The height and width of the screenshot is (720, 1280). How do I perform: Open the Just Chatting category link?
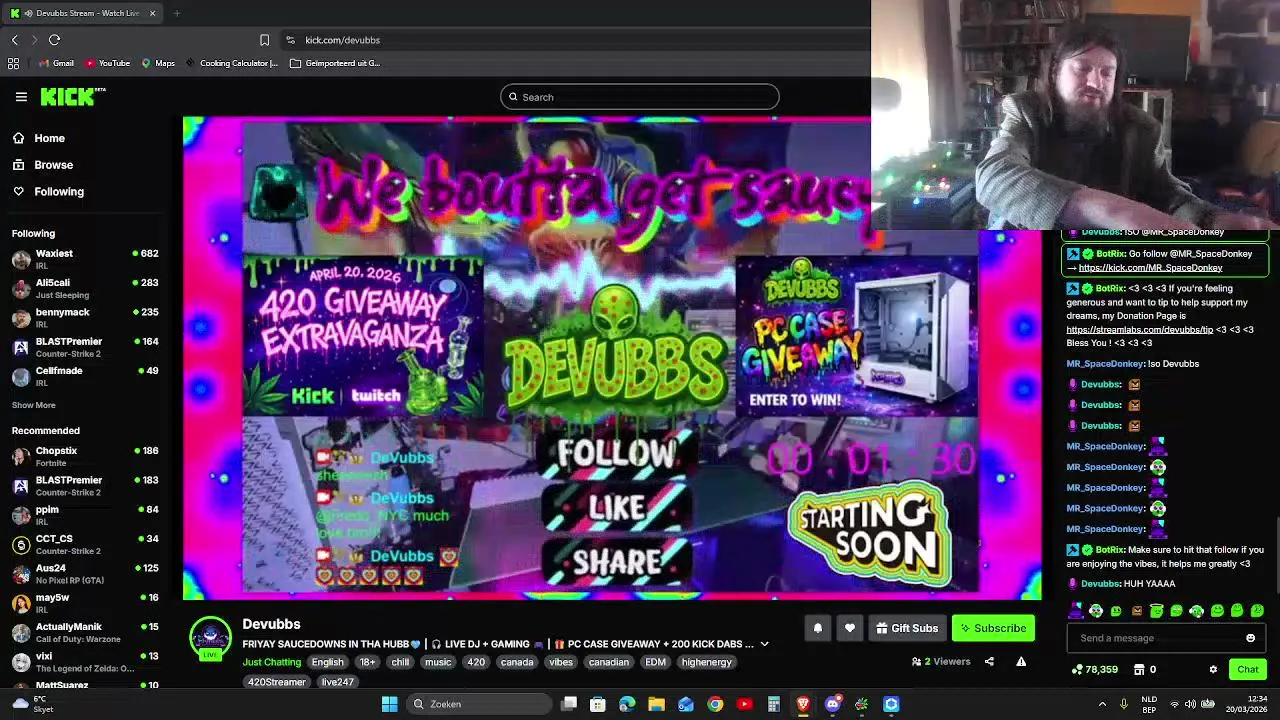click(x=271, y=662)
